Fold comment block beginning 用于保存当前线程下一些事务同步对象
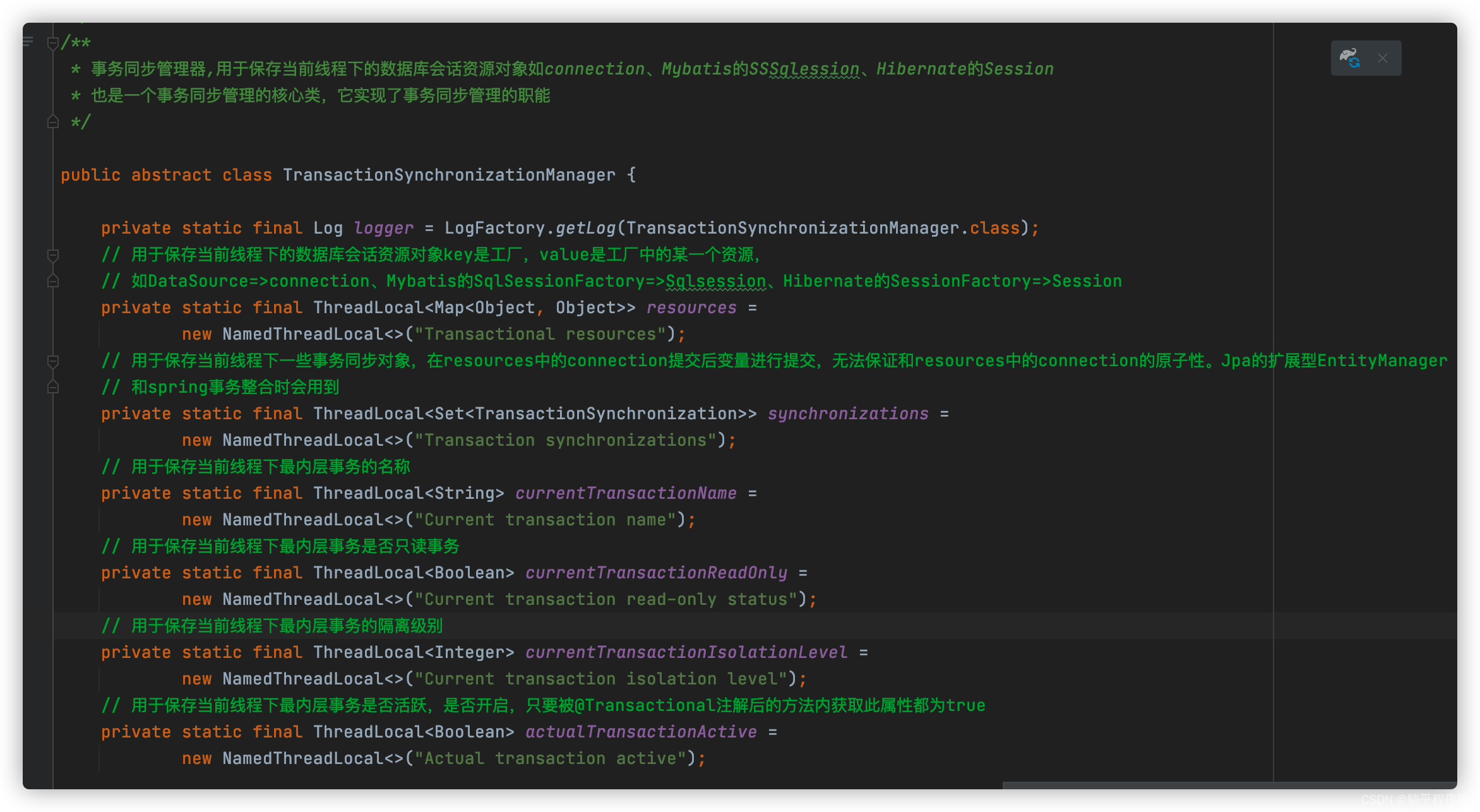 pos(53,361)
